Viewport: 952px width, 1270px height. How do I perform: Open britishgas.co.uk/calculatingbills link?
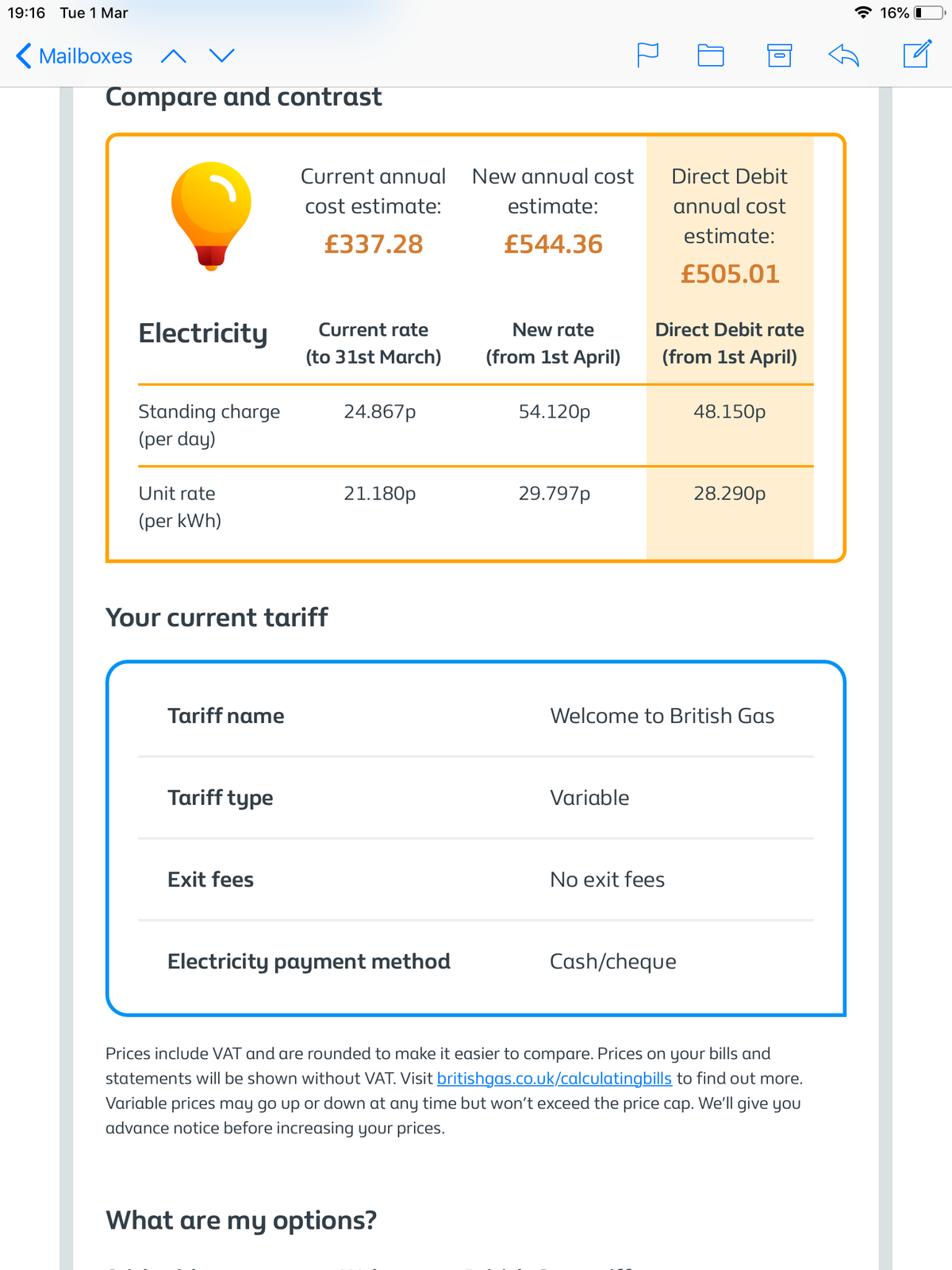coord(554,1078)
